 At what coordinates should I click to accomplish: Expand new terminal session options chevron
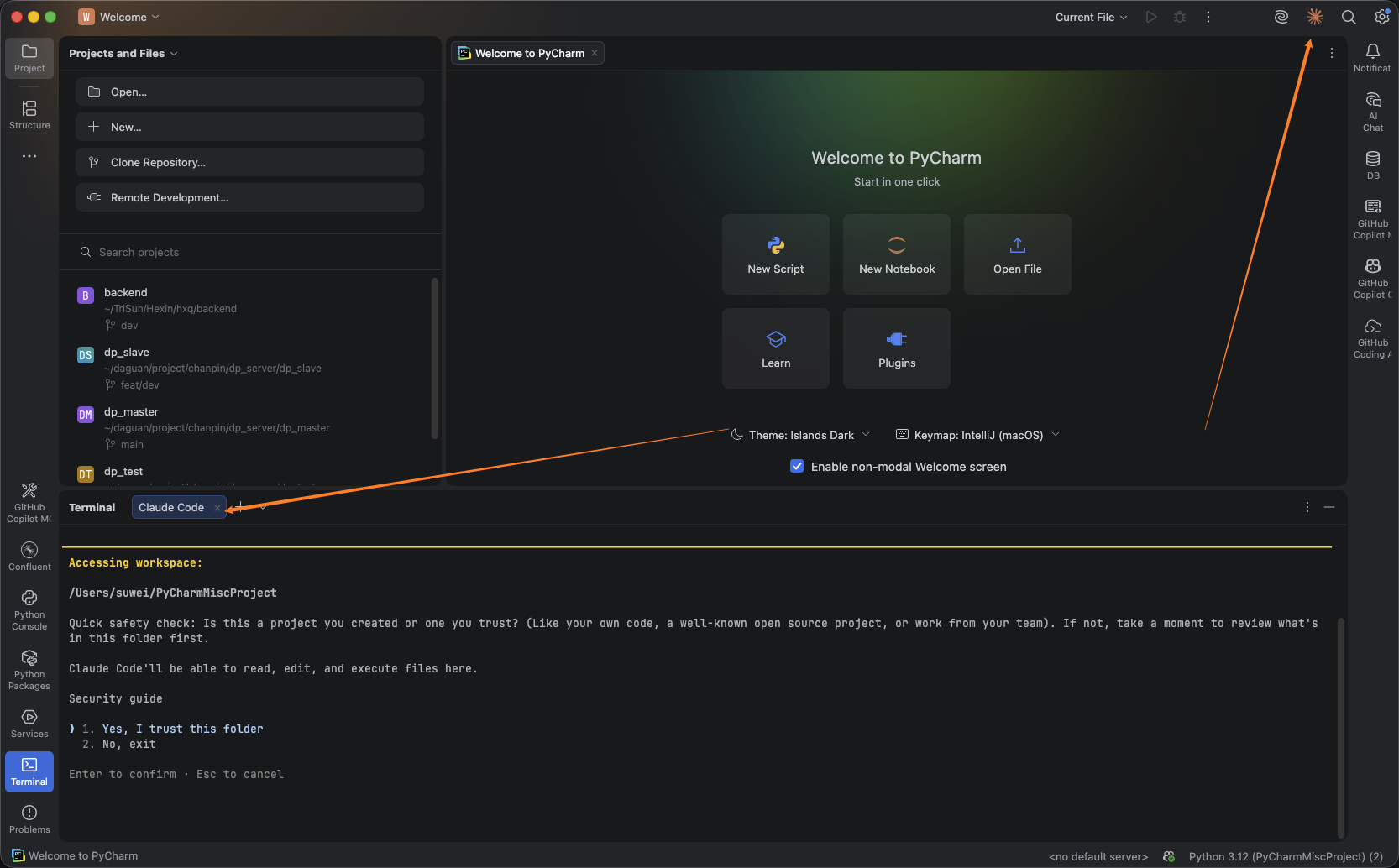(x=263, y=507)
